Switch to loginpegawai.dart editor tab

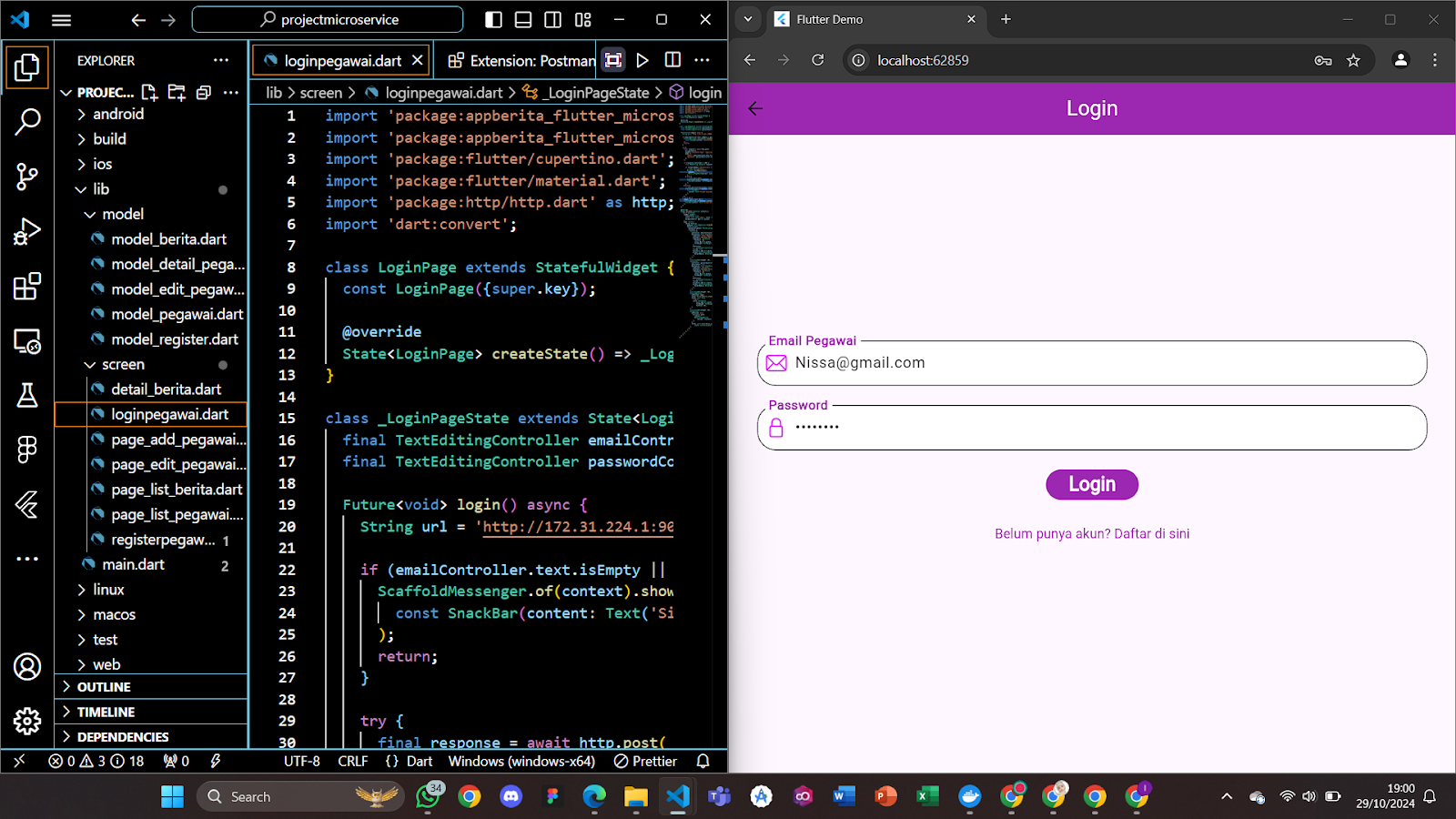coord(342,60)
